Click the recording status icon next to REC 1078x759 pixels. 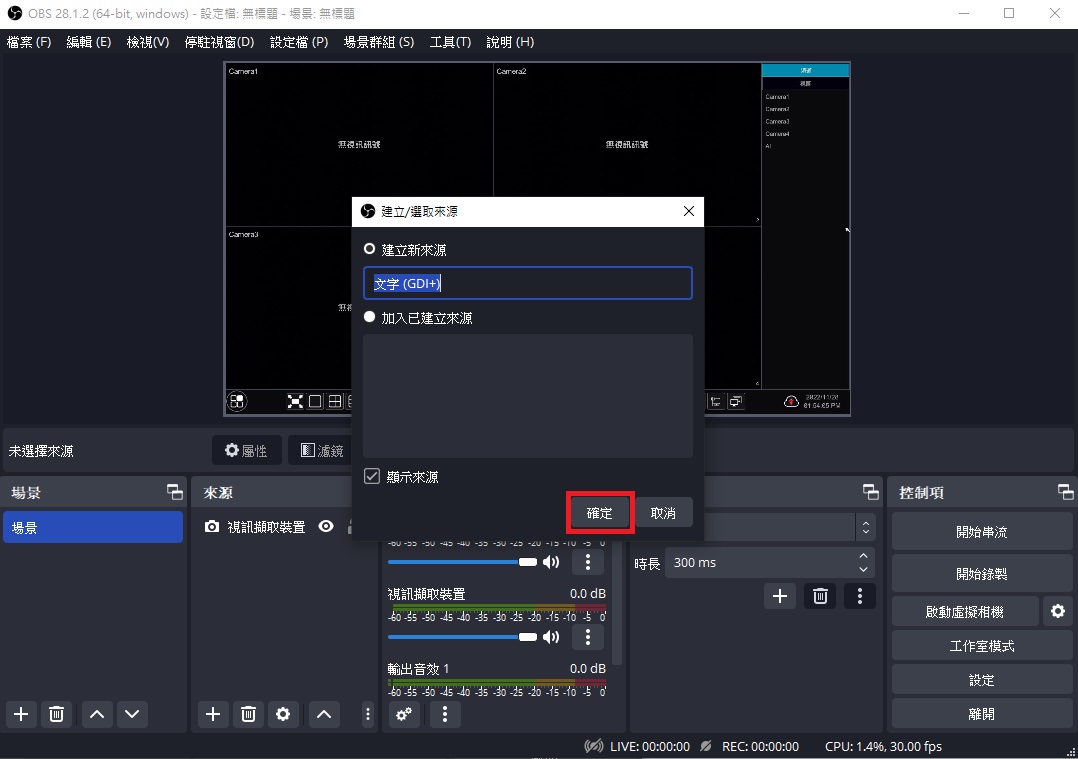coord(705,746)
